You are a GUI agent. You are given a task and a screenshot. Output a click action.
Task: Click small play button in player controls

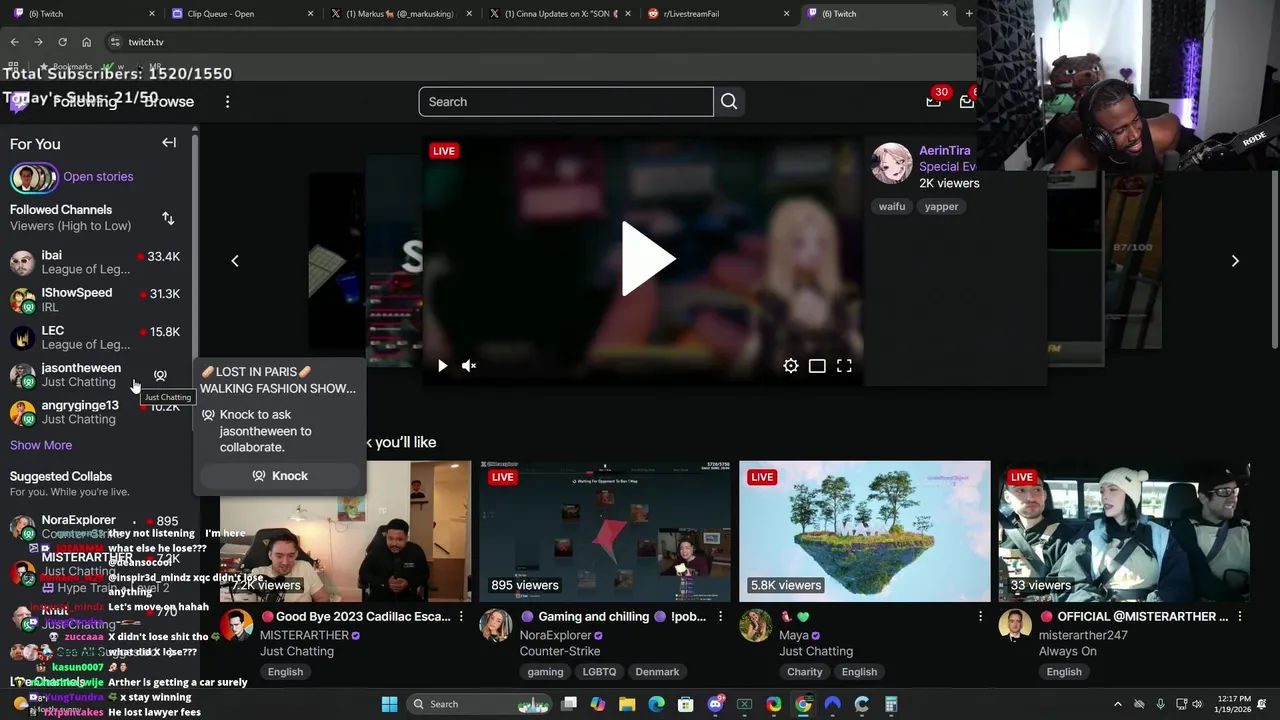[442, 366]
